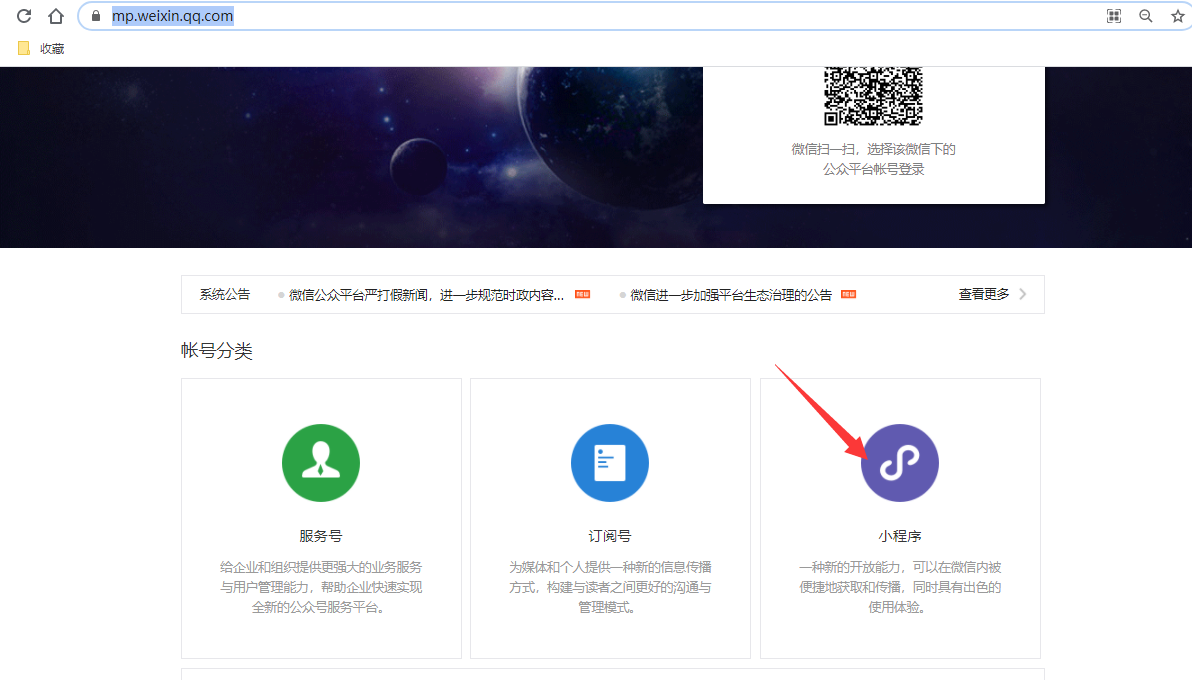Click the zoom magnifier icon in address bar

point(1146,16)
